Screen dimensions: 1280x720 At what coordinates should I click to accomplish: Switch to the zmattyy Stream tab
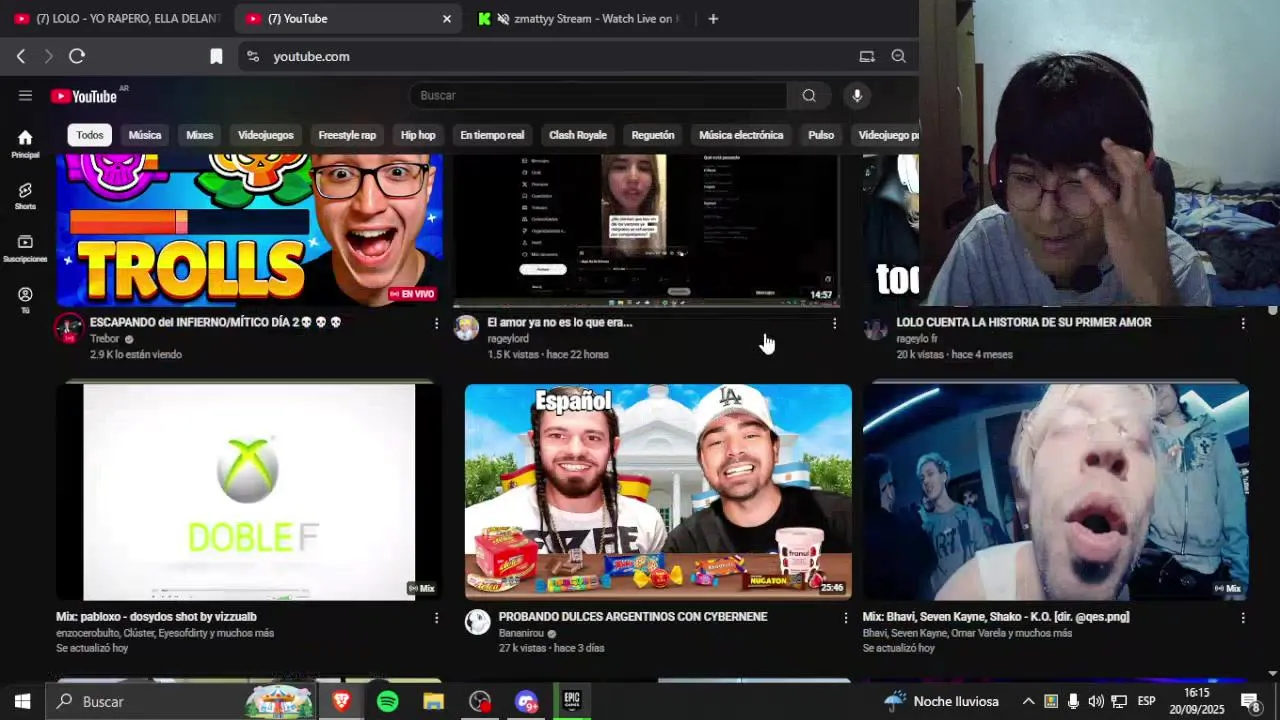coord(580,18)
